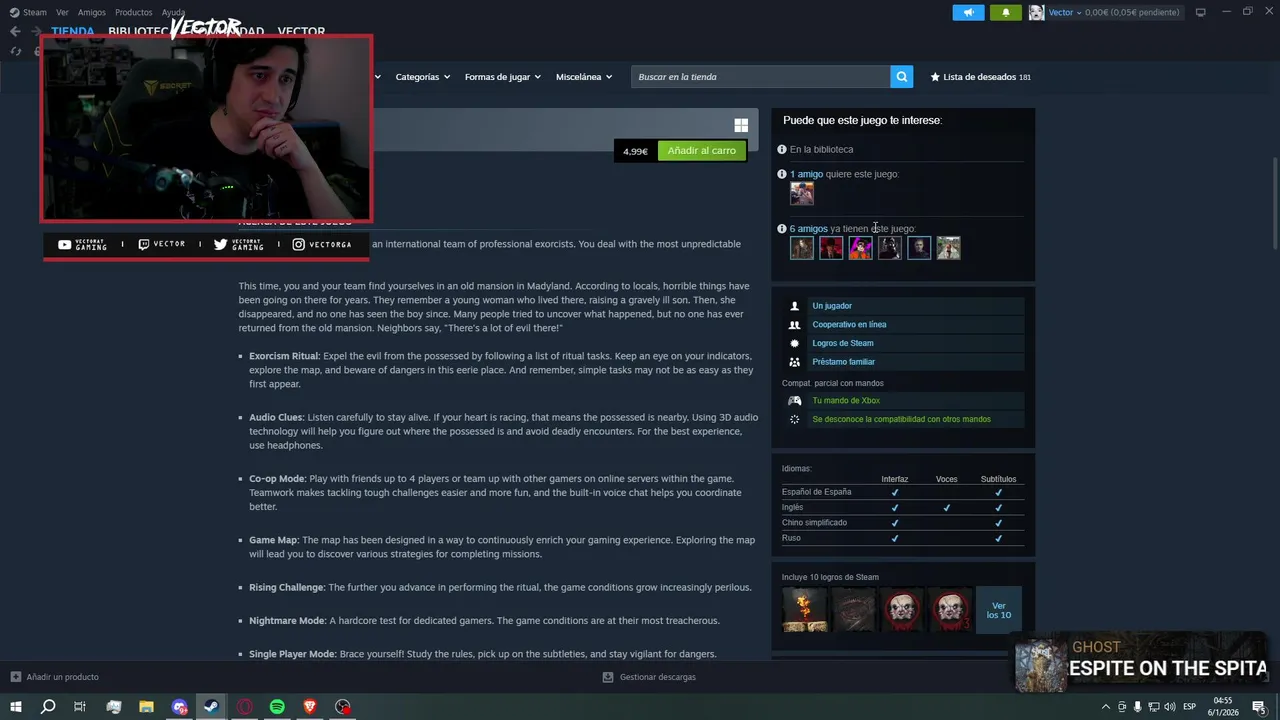This screenshot has height=720, width=1280.
Task: Click the Español de España language row
Action: [902, 492]
